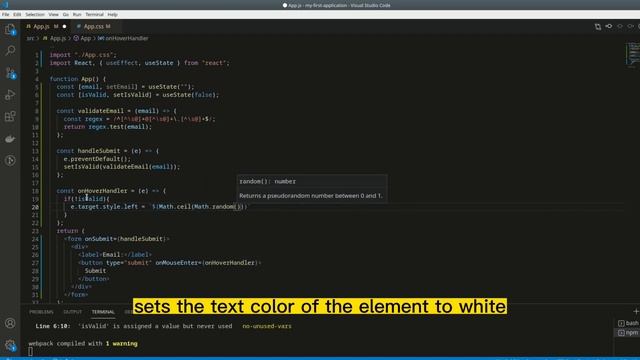Click line number 20 in the gutter
640x360 pixels.
pos(35,207)
